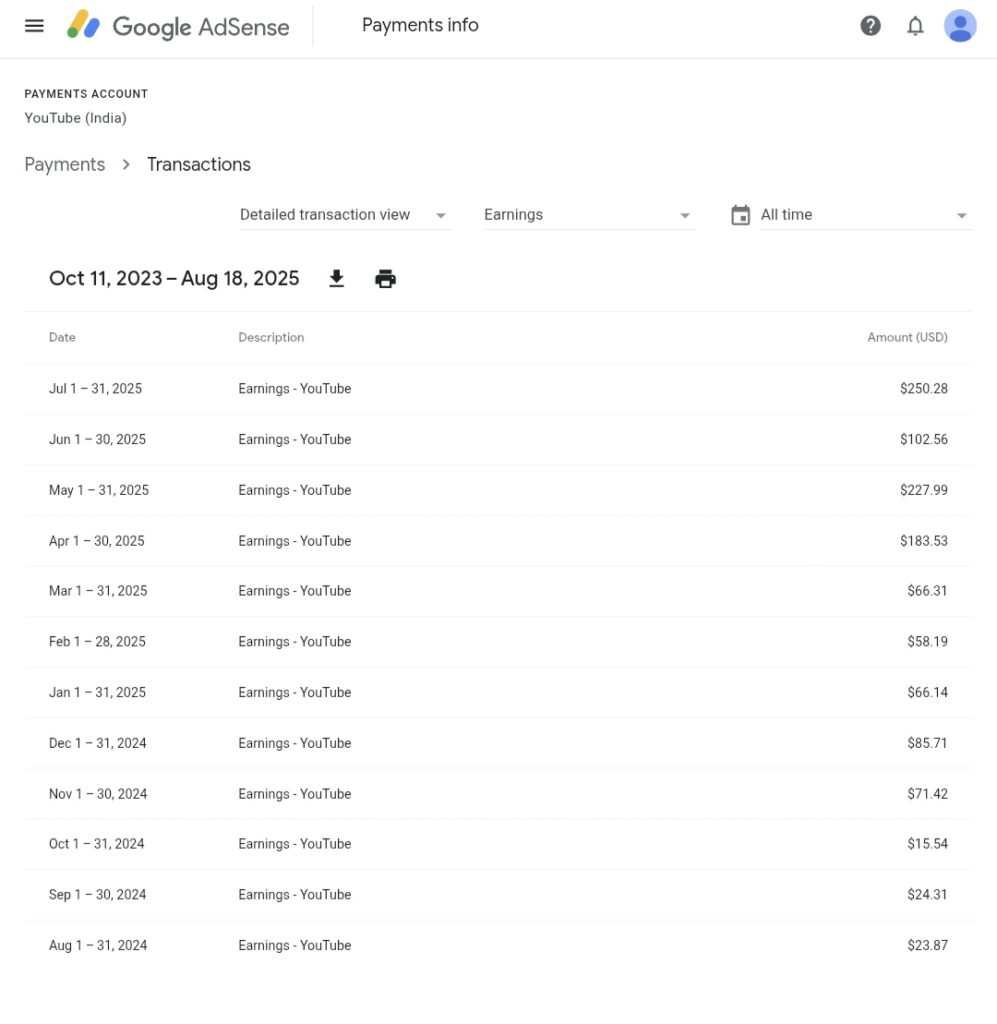Click the Description column header
The image size is (997, 1024).
pos(271,338)
